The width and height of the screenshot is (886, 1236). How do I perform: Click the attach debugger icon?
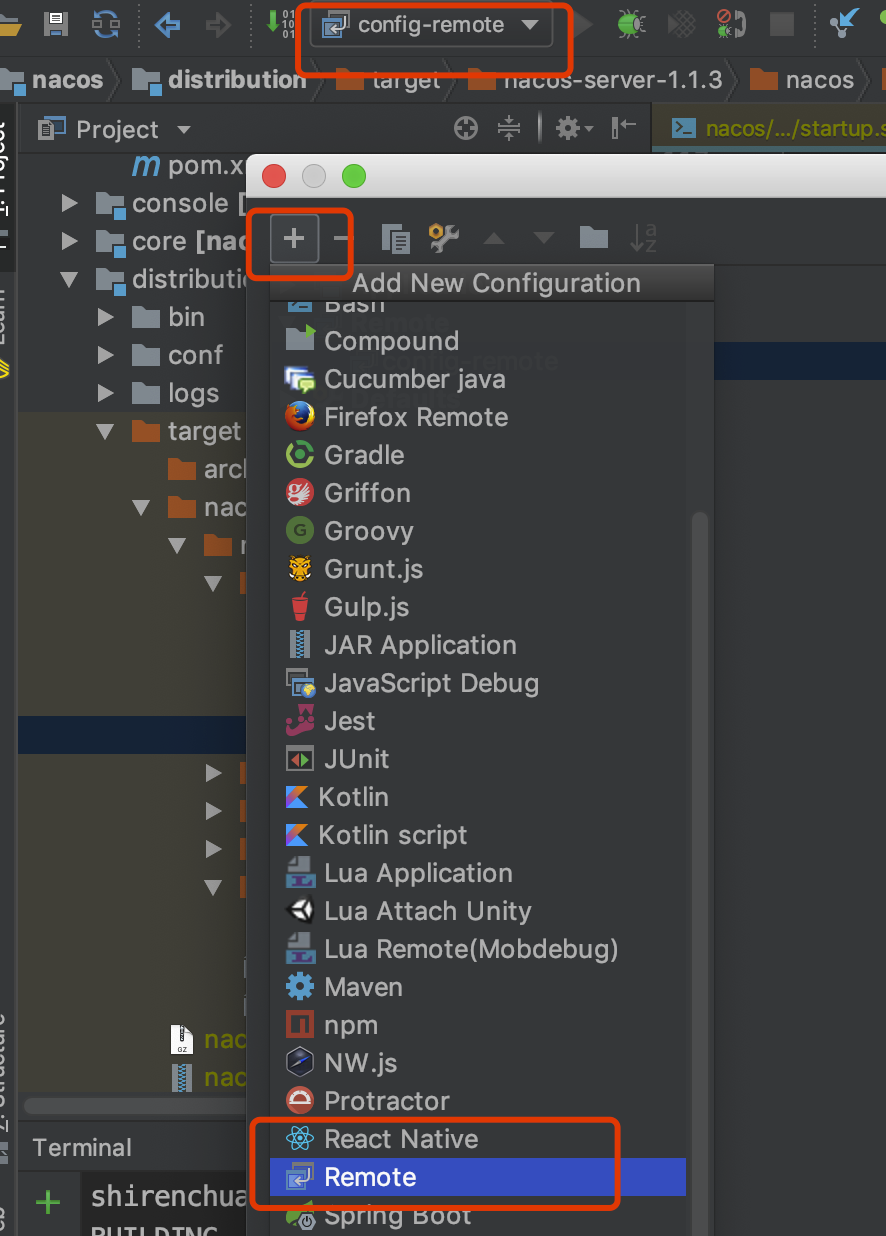(x=731, y=24)
